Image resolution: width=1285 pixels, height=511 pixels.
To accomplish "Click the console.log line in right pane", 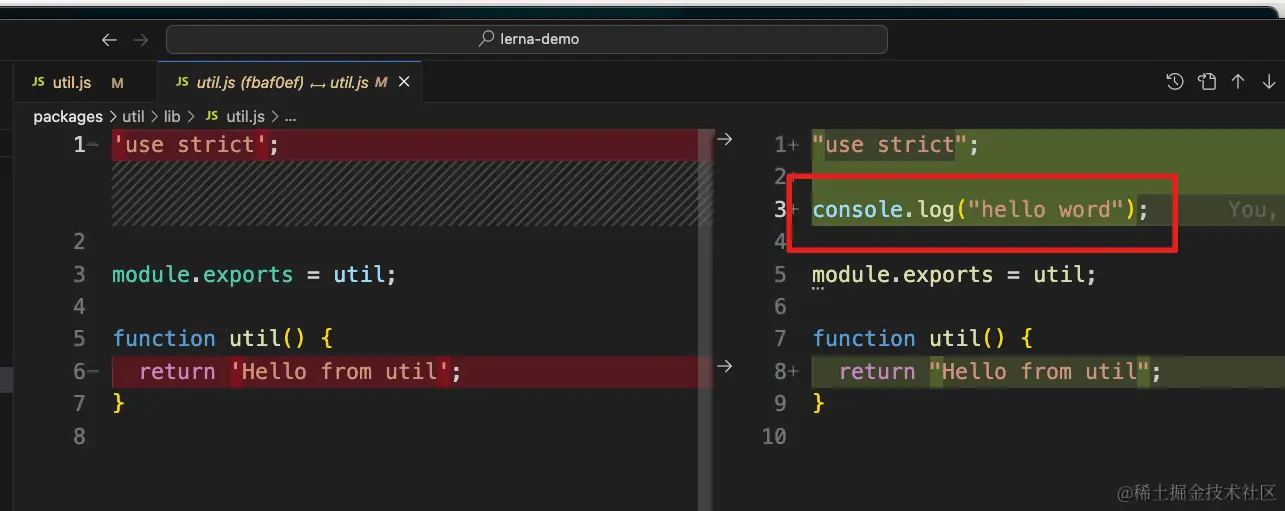I will 980,210.
